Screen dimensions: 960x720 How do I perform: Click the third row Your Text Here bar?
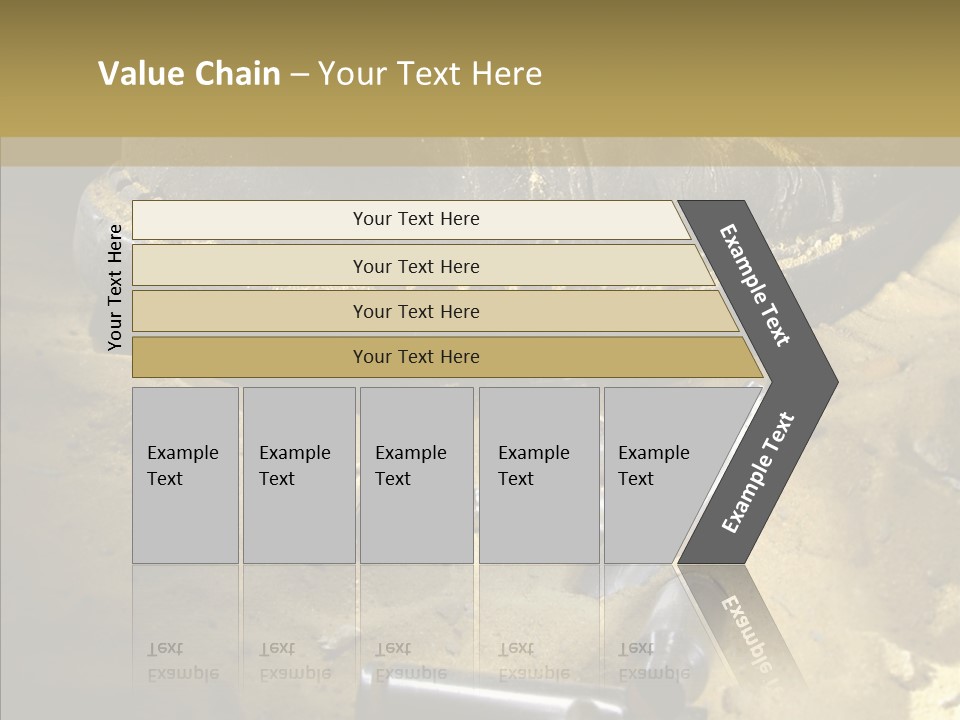[x=415, y=311]
